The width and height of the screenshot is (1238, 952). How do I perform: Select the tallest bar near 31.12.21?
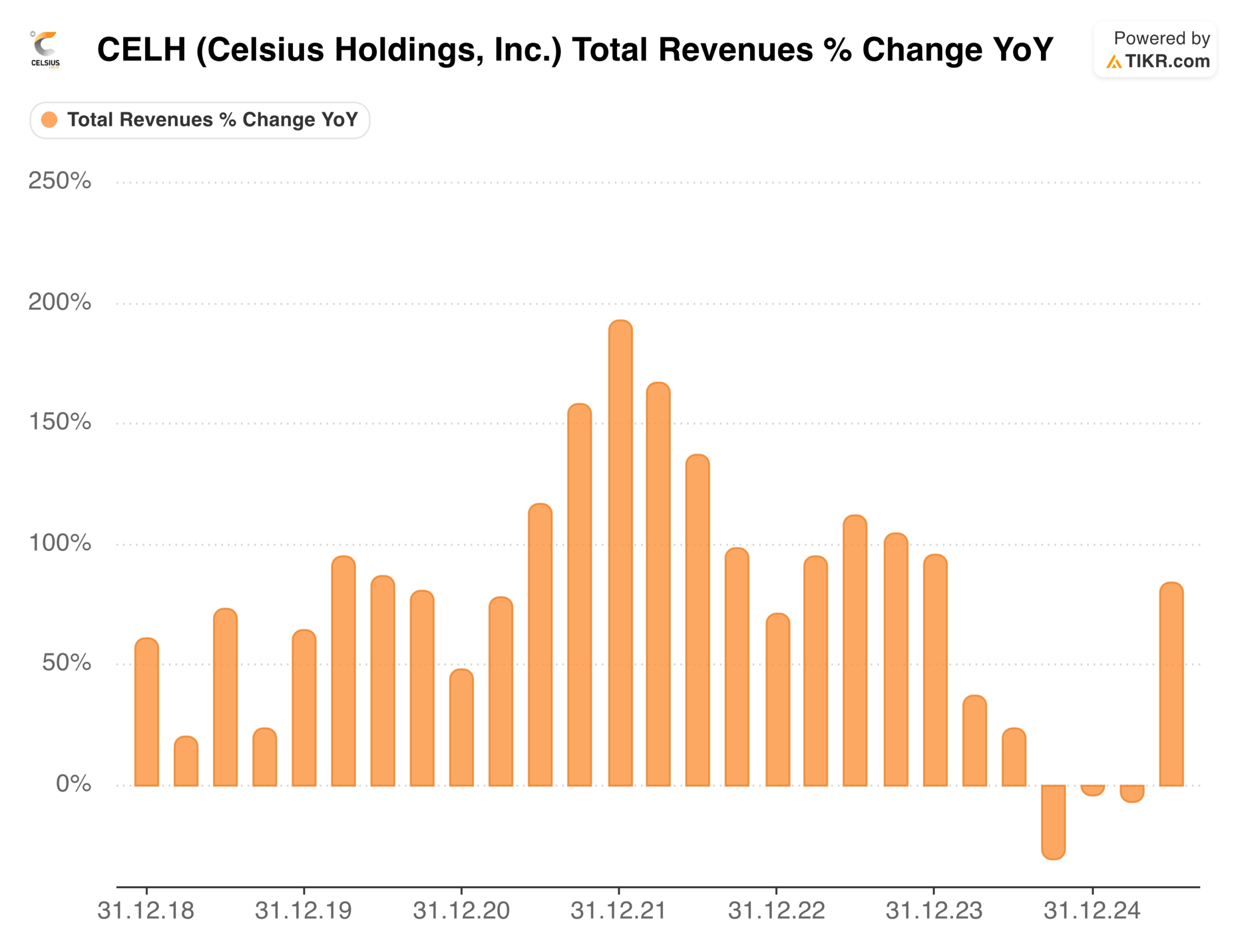620,552
